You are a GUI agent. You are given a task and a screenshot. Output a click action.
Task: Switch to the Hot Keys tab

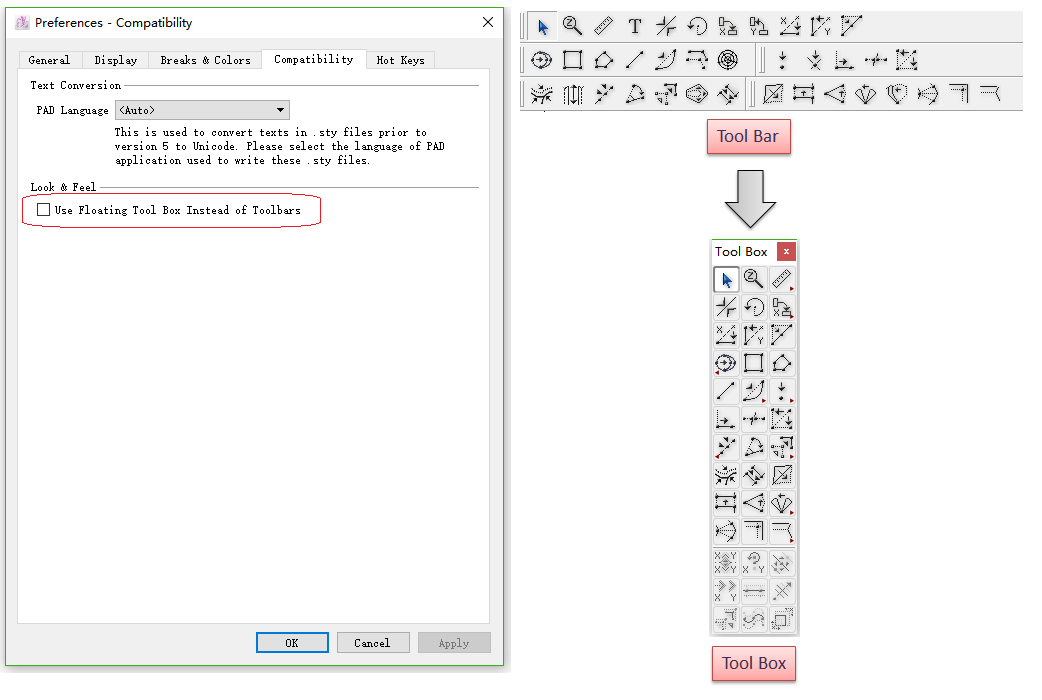coord(400,60)
